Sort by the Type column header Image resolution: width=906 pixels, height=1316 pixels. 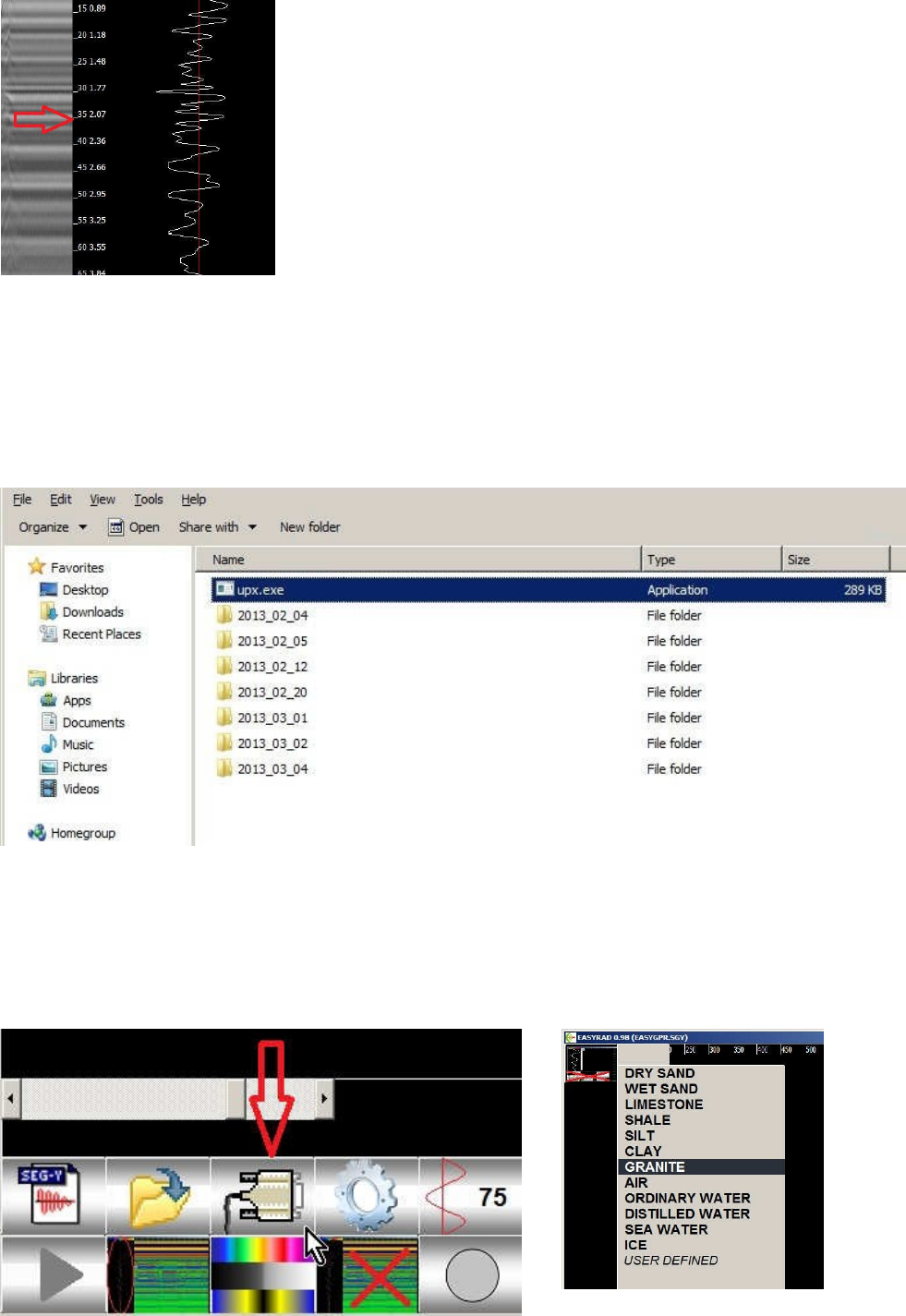tap(711, 559)
